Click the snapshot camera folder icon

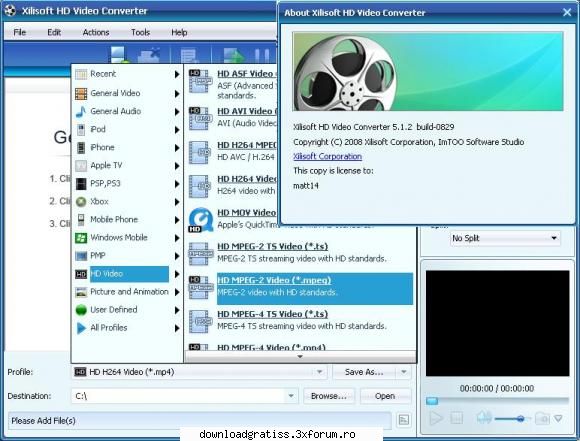[542, 418]
